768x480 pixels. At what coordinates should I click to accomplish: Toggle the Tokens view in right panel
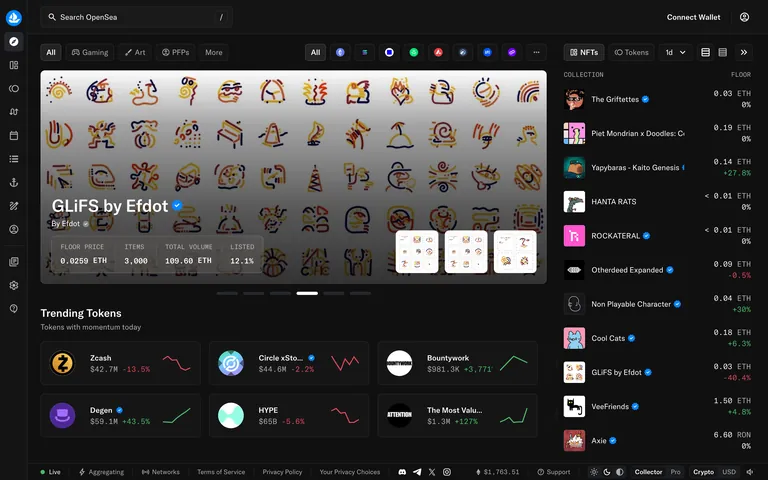pyautogui.click(x=631, y=52)
